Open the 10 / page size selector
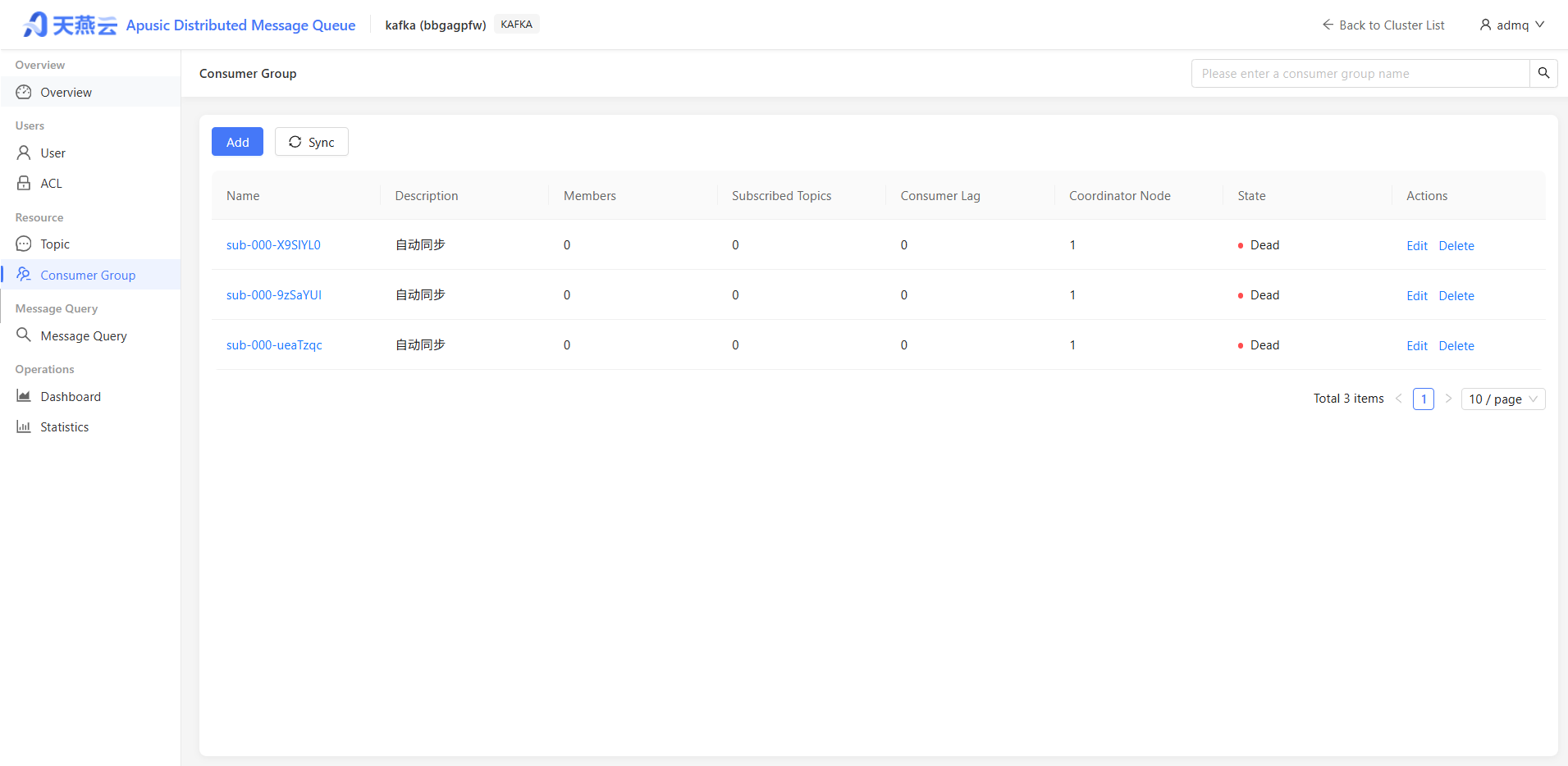Screen dimensions: 1568x766 pos(1503,399)
